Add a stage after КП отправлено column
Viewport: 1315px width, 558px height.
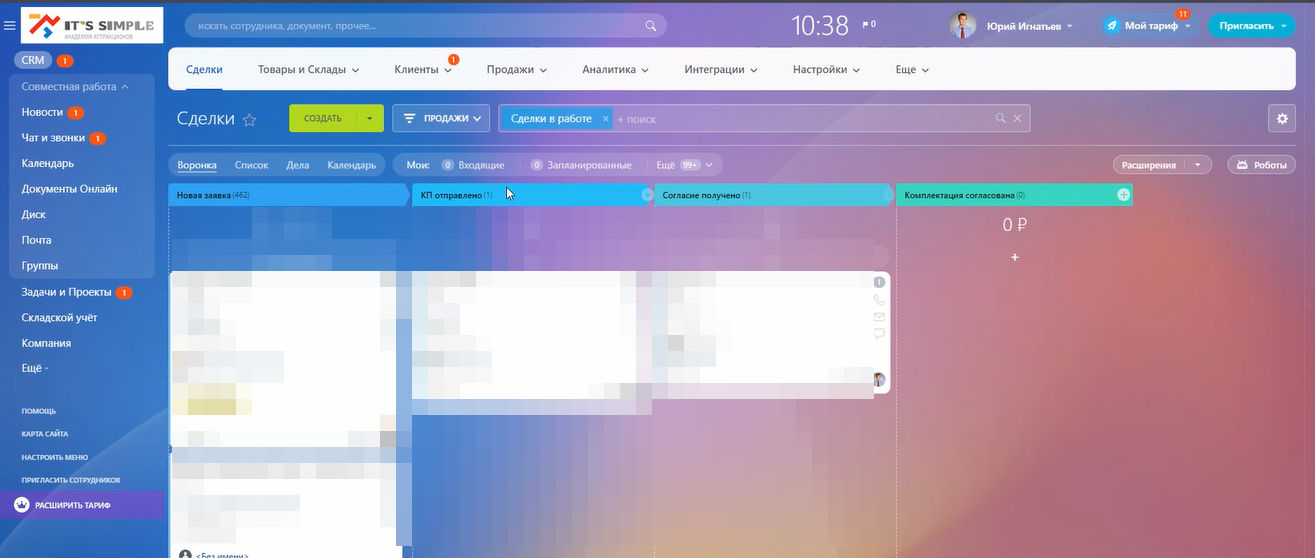click(x=647, y=195)
